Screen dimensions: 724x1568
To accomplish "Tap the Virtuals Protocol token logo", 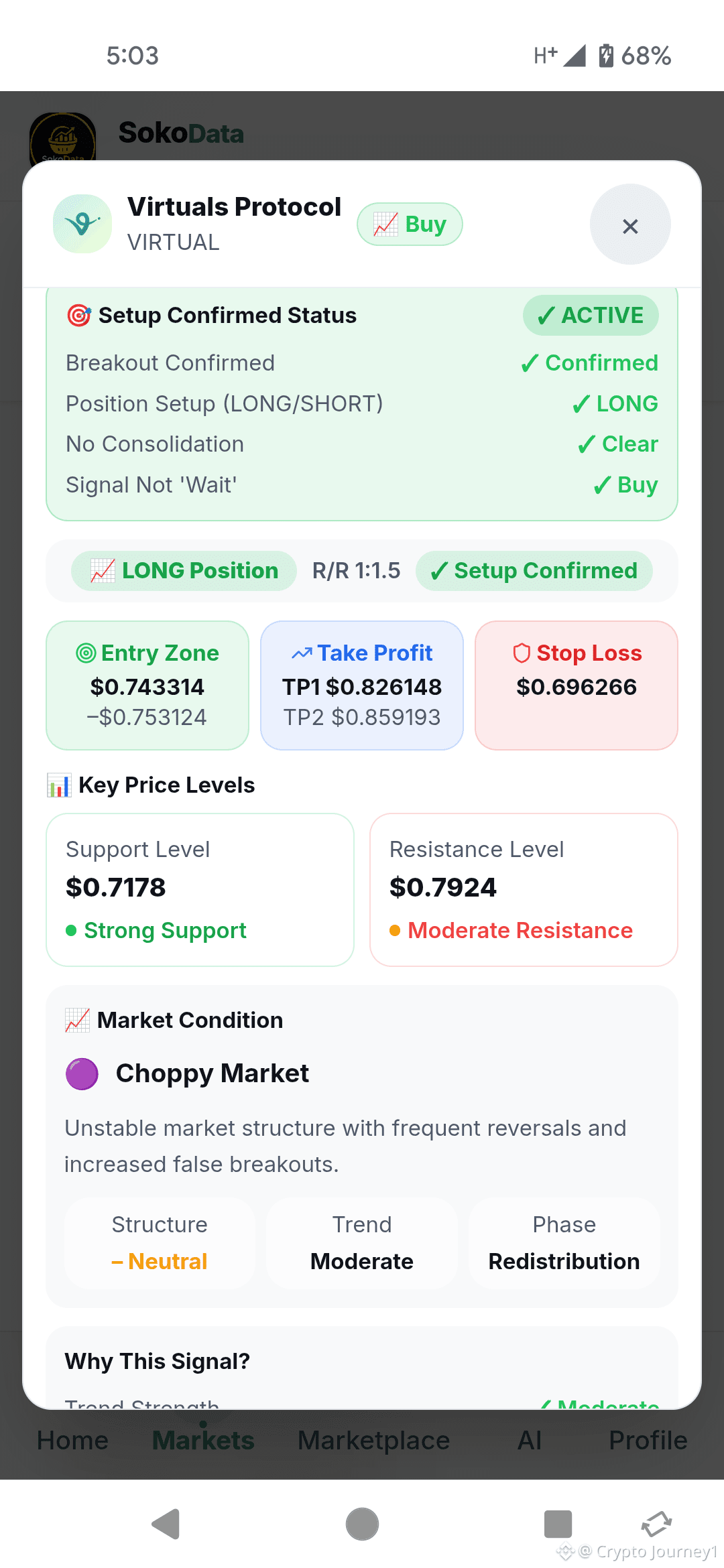I will (82, 224).
